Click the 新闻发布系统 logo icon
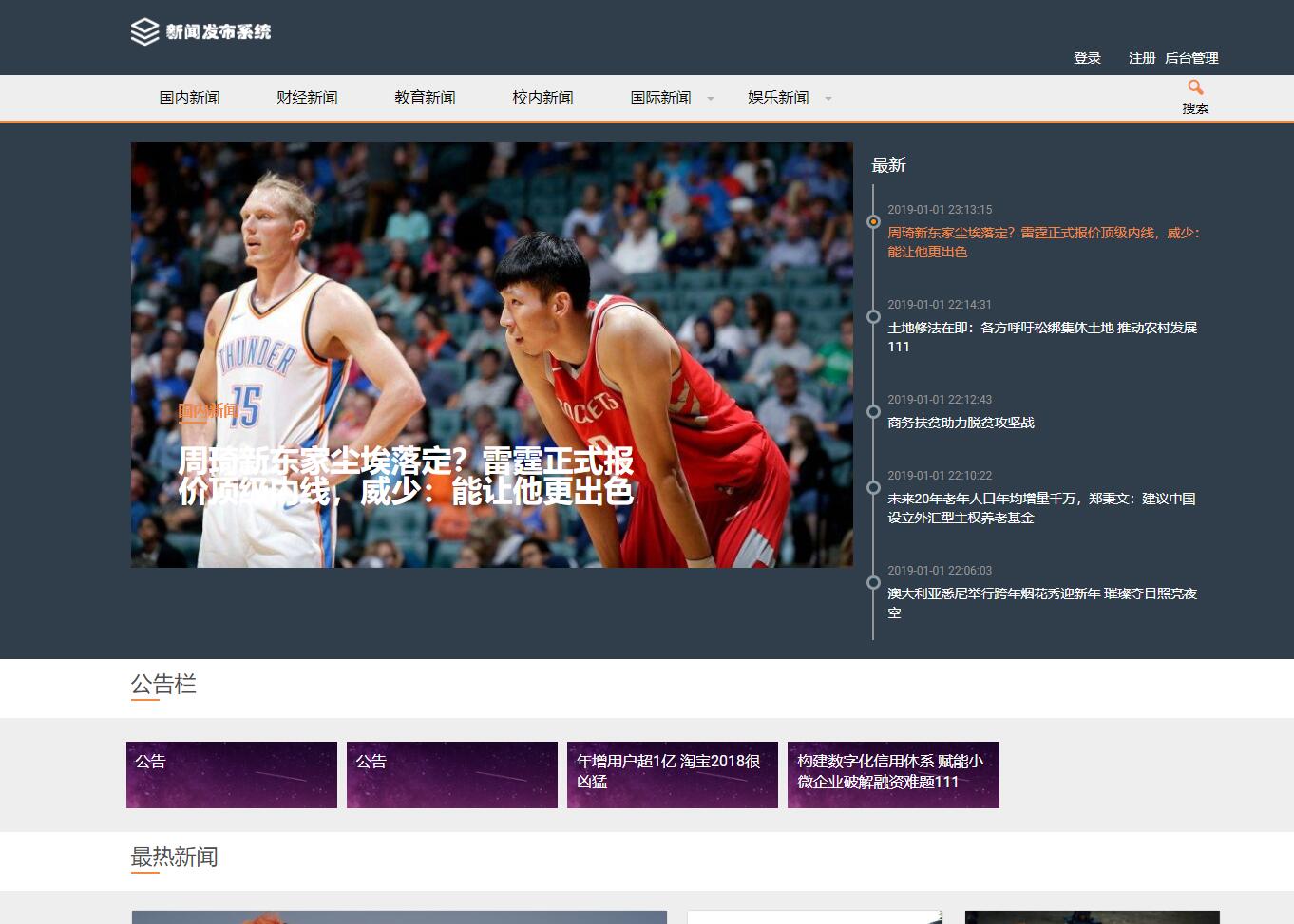The image size is (1294, 924). click(x=143, y=31)
